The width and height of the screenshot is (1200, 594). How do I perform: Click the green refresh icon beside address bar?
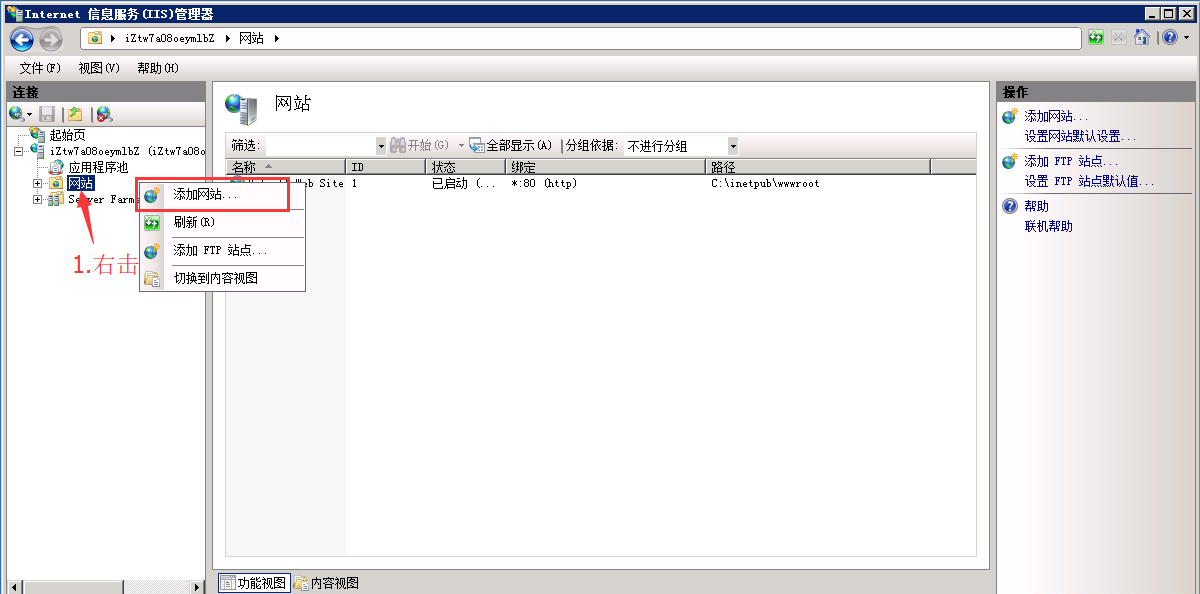pyautogui.click(x=1097, y=38)
